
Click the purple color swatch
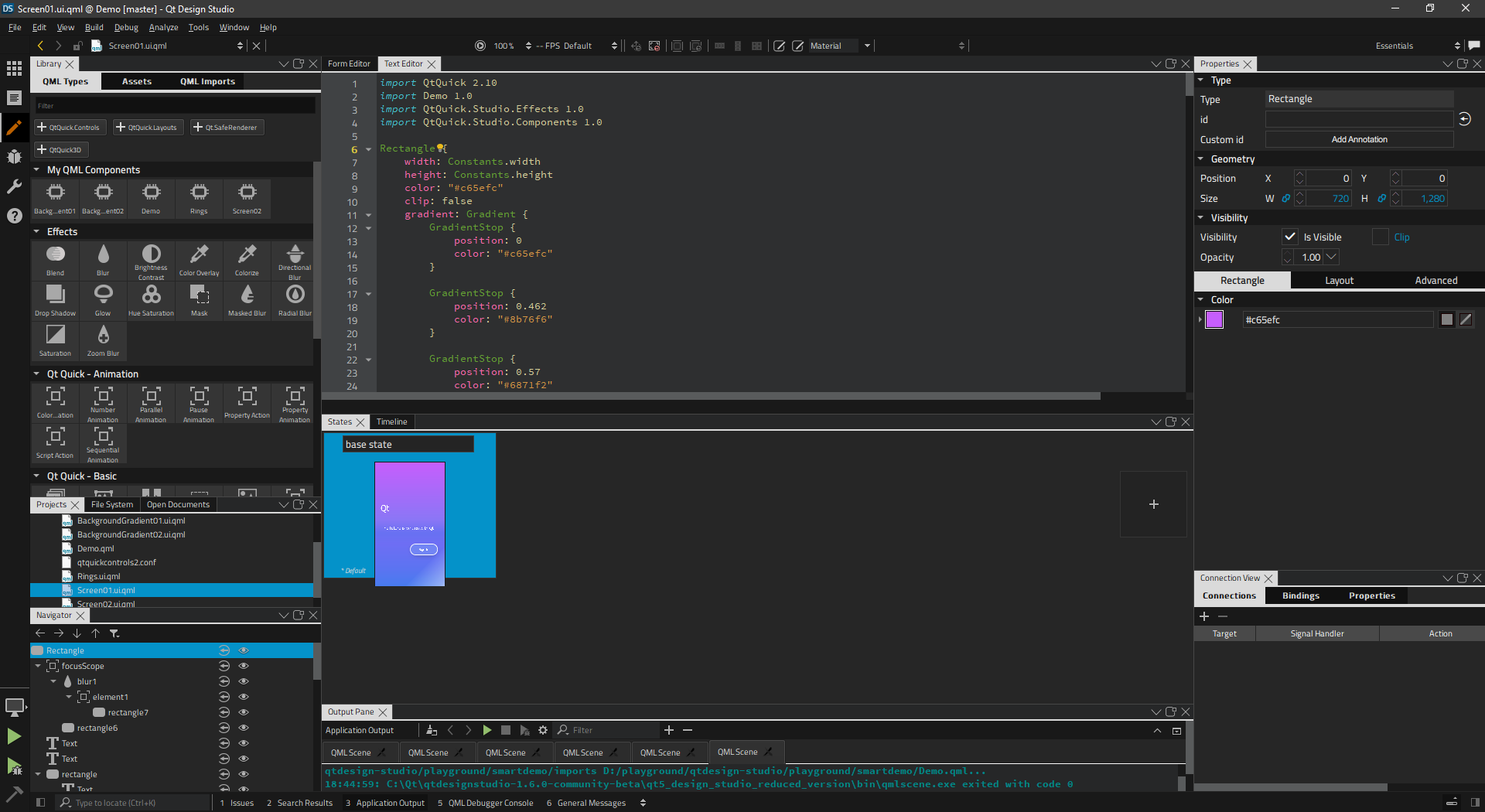[1214, 319]
